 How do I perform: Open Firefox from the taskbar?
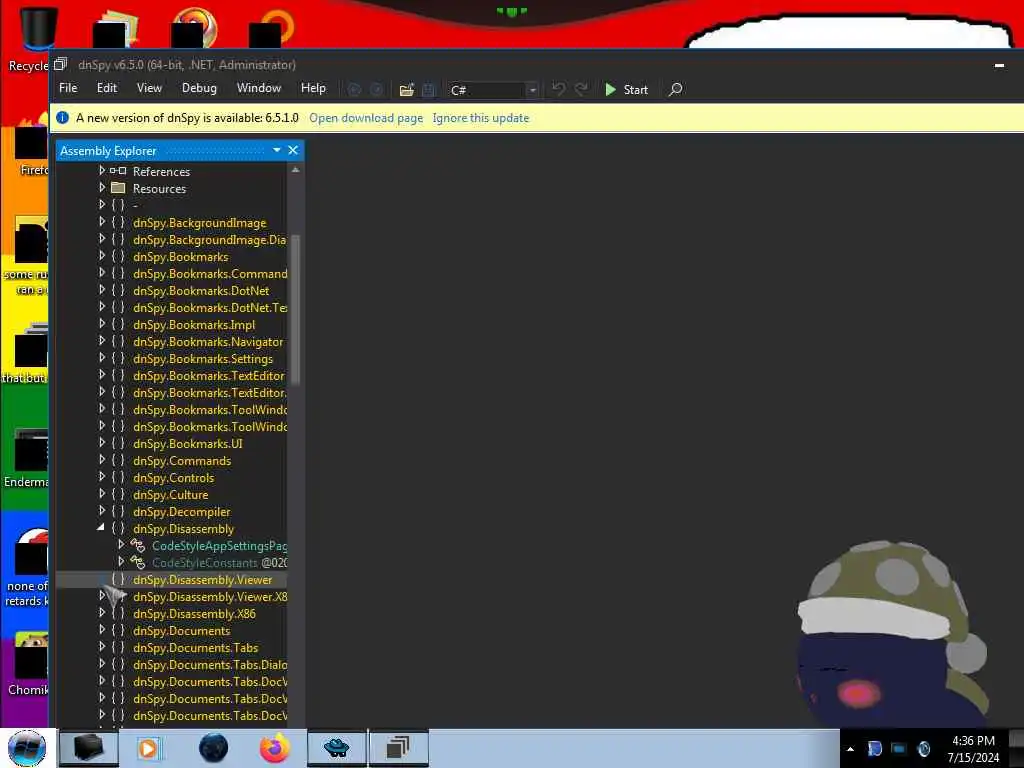pos(274,748)
